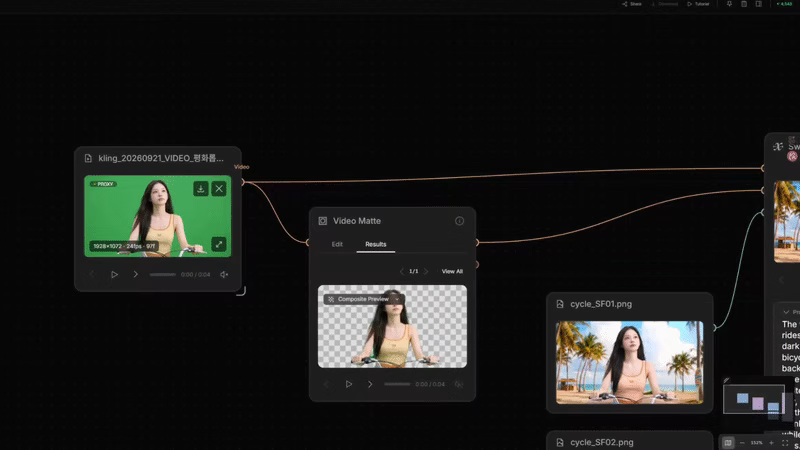Remove the kling video with X icon
Viewport: 800px width, 450px height.
point(219,189)
